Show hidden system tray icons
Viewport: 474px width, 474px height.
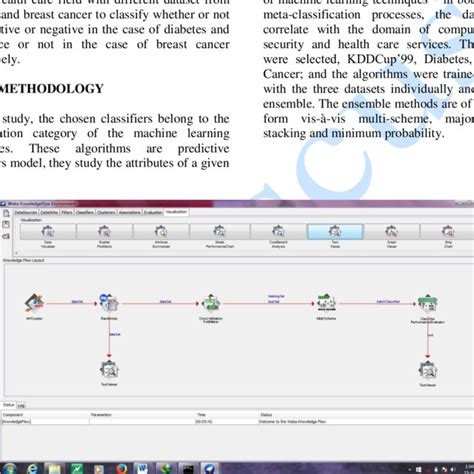410,469
